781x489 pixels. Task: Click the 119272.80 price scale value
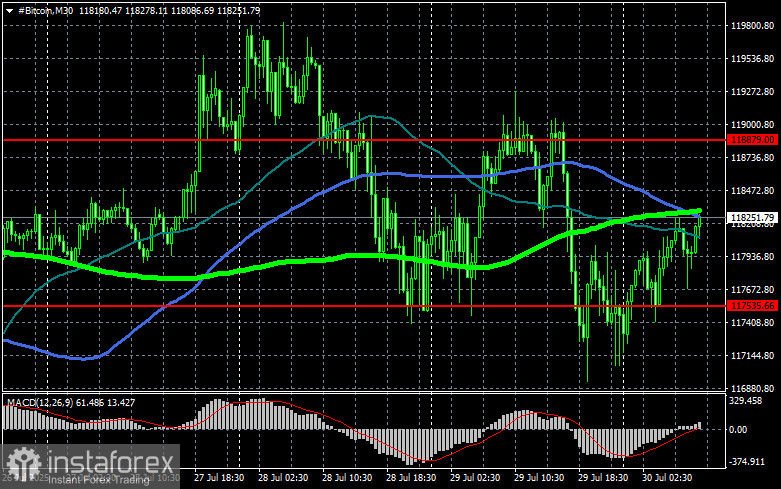752,92
